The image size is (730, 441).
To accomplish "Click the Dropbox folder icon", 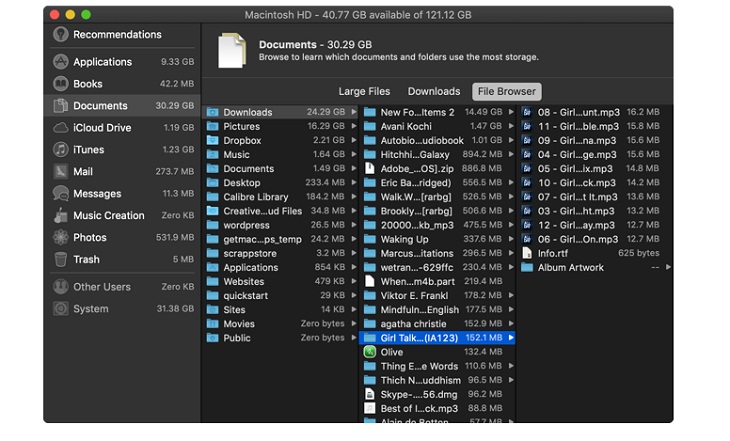I will tap(213, 140).
